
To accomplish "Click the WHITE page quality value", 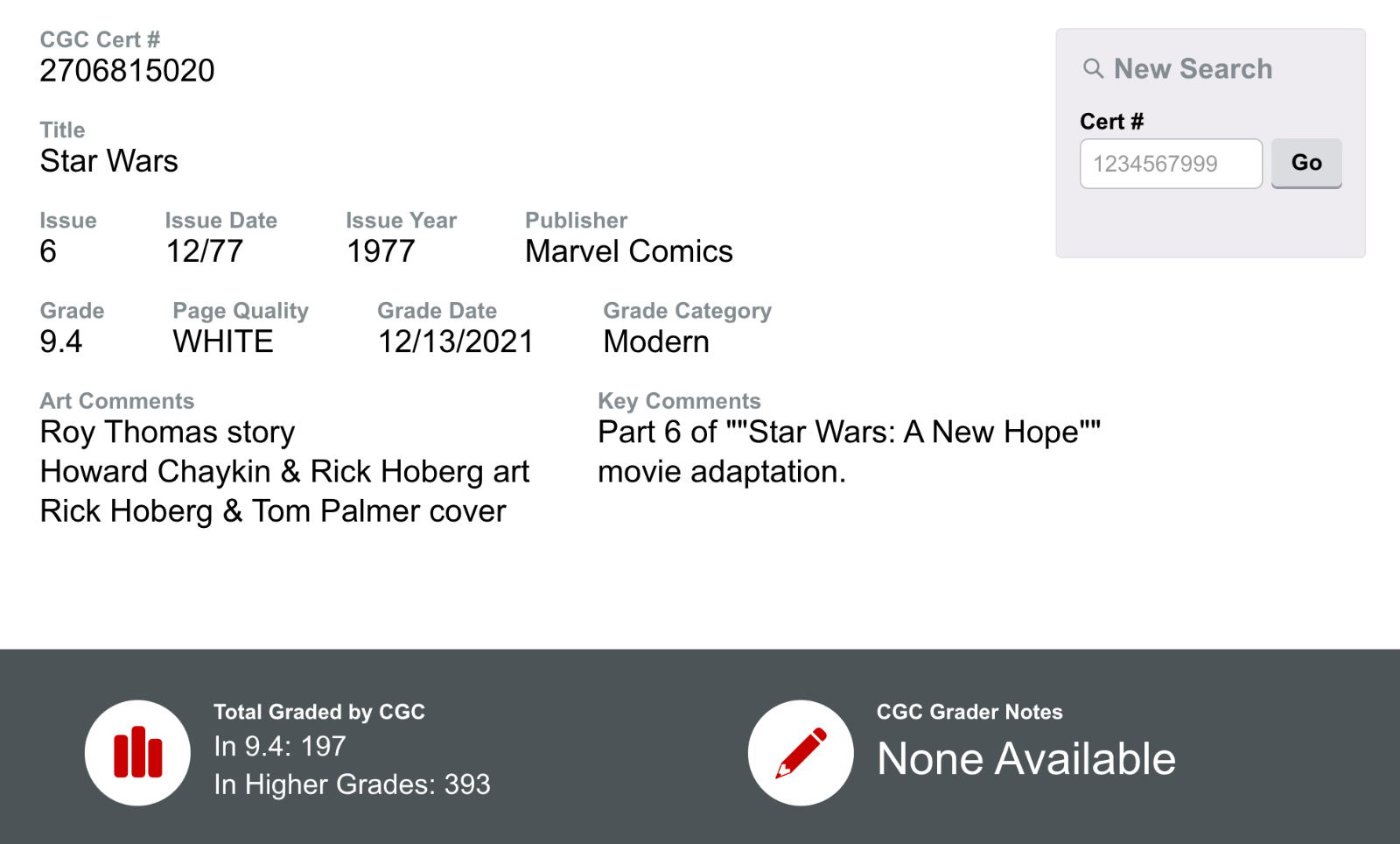I will pyautogui.click(x=222, y=342).
